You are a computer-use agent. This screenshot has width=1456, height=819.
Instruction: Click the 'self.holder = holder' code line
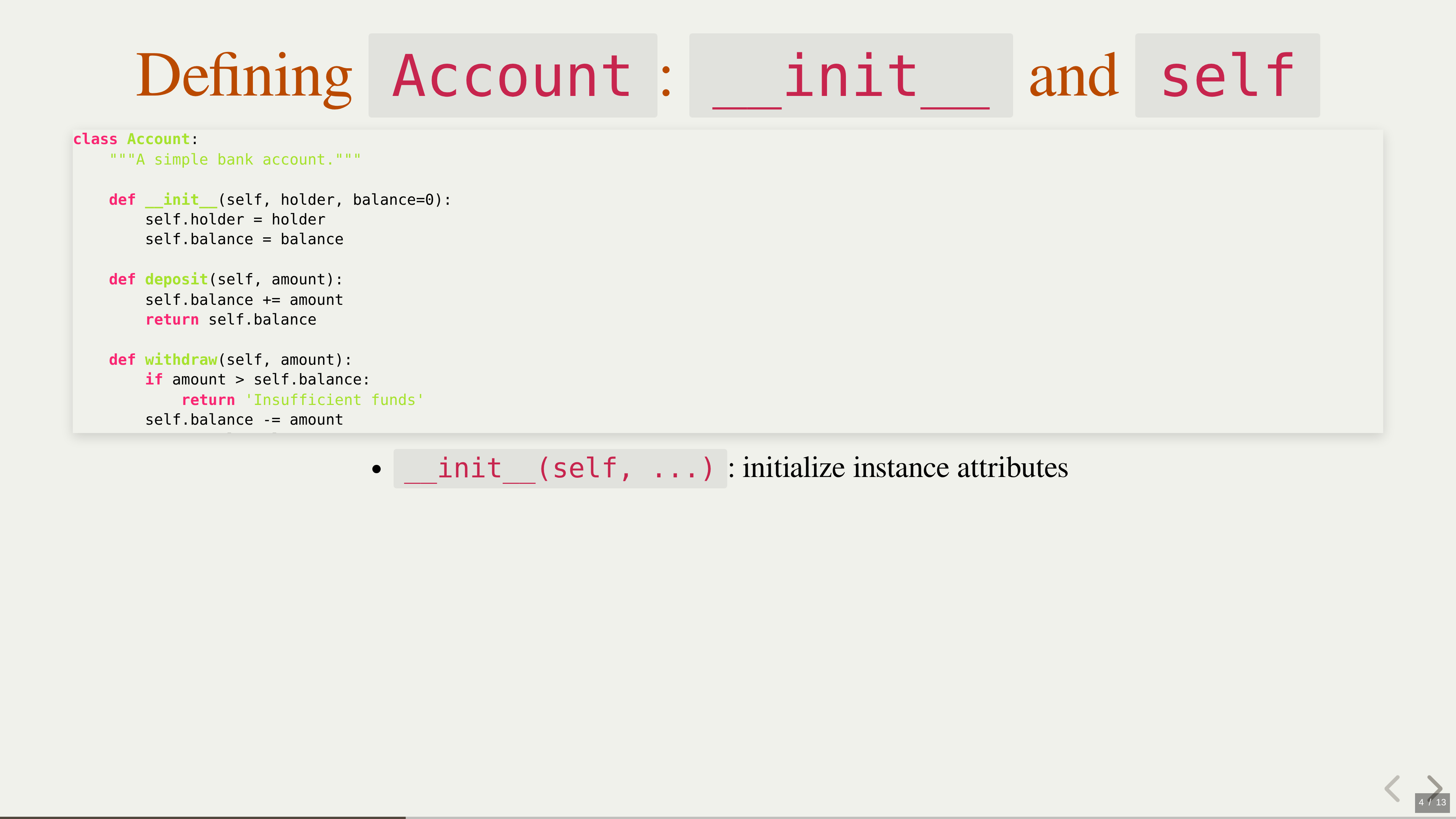coord(235,219)
